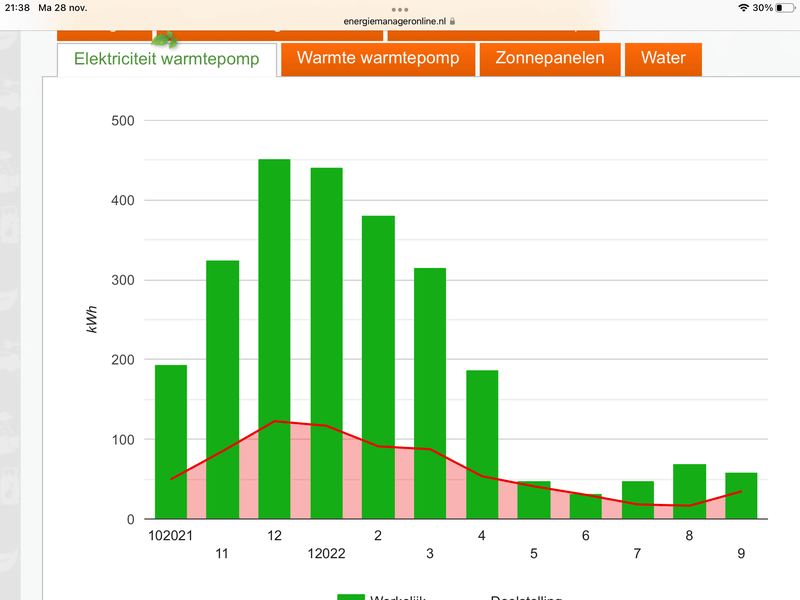Click the green bar for month 4
800x600 pixels.
(482, 444)
